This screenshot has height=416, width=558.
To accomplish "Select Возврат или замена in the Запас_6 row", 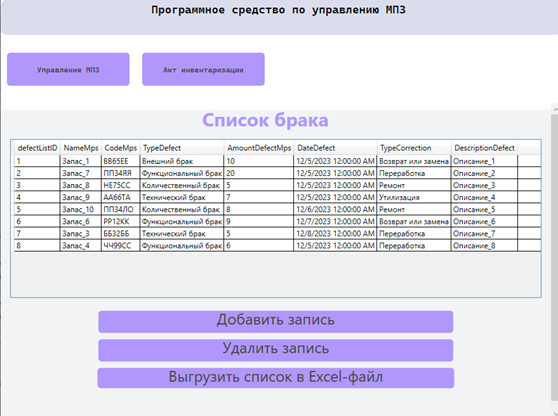I will [414, 222].
